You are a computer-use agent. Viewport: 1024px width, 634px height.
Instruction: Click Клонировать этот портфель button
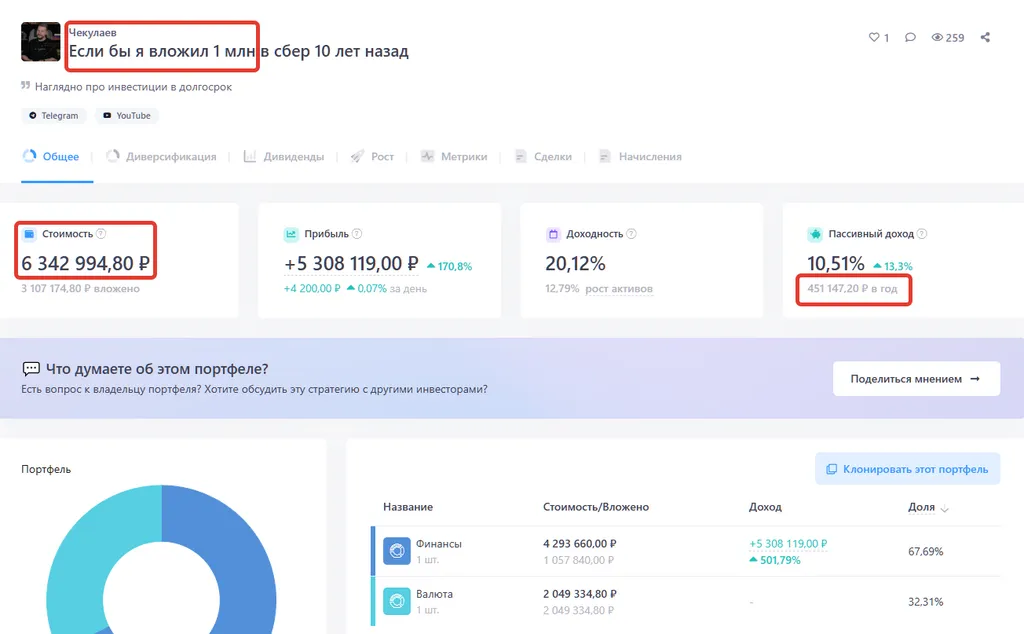(x=907, y=469)
